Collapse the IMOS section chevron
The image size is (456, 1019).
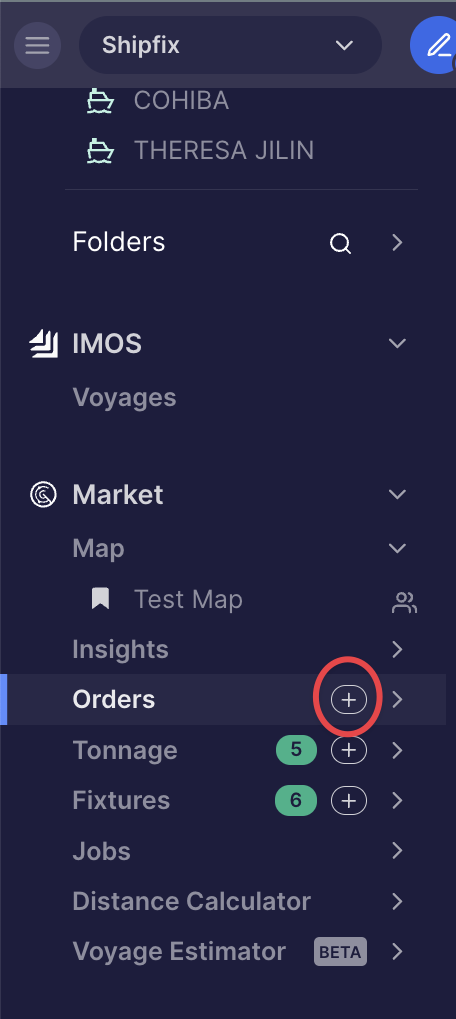tap(398, 343)
